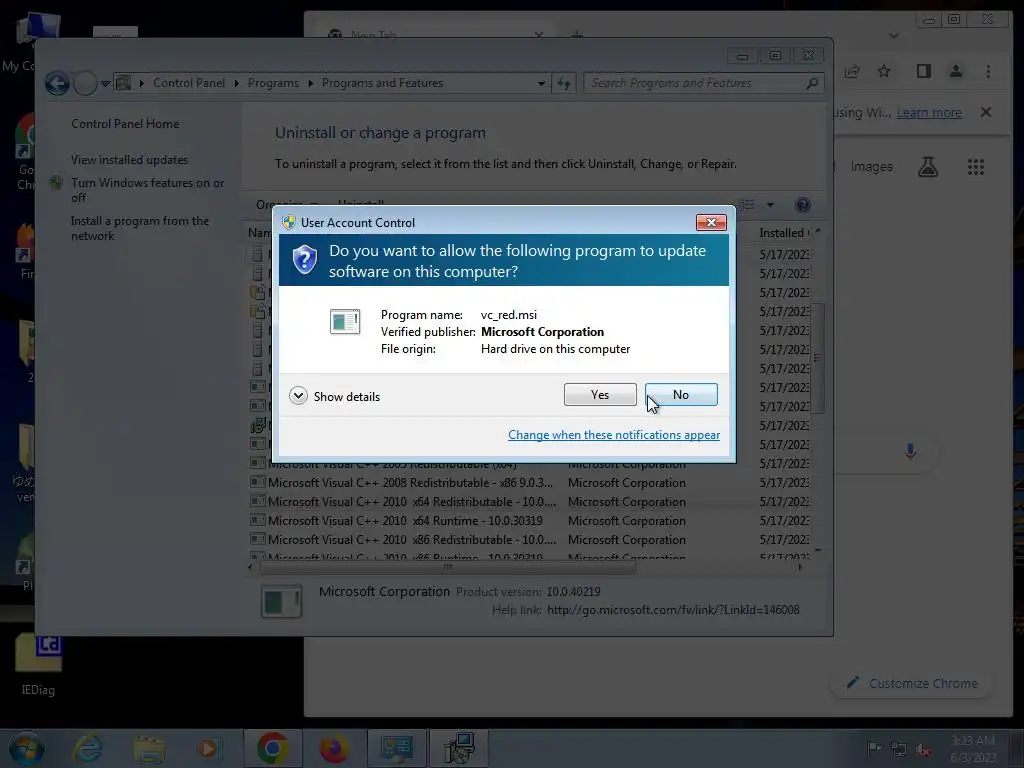Click the go.microsoft.com help link in details pane

pyautogui.click(x=673, y=609)
